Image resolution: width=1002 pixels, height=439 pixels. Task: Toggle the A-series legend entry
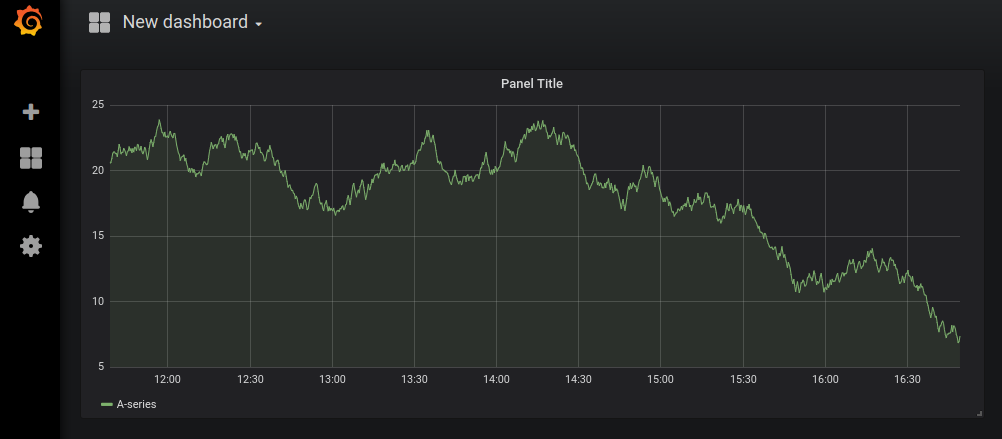[136, 404]
